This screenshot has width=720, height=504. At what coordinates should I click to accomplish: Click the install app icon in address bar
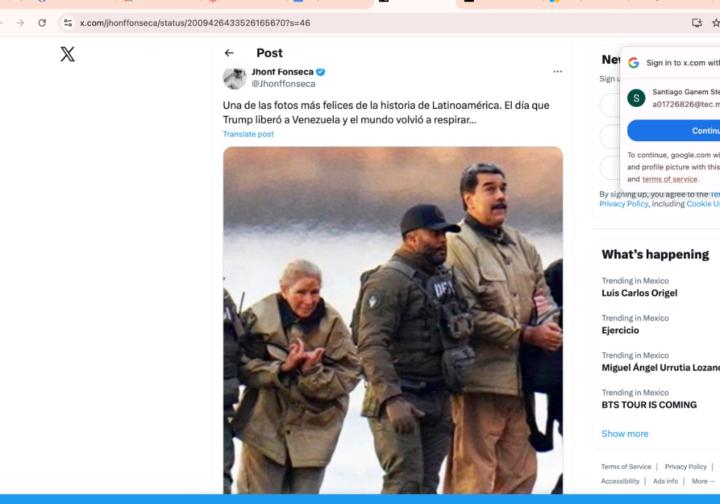tap(697, 22)
